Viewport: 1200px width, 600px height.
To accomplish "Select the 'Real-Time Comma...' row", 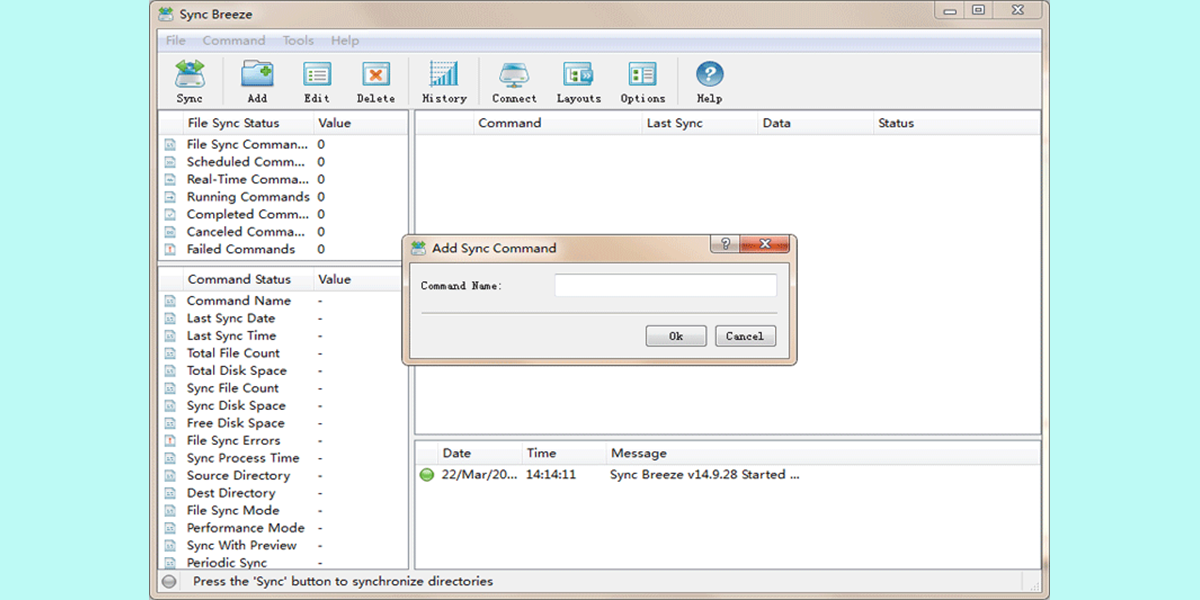I will (x=284, y=180).
